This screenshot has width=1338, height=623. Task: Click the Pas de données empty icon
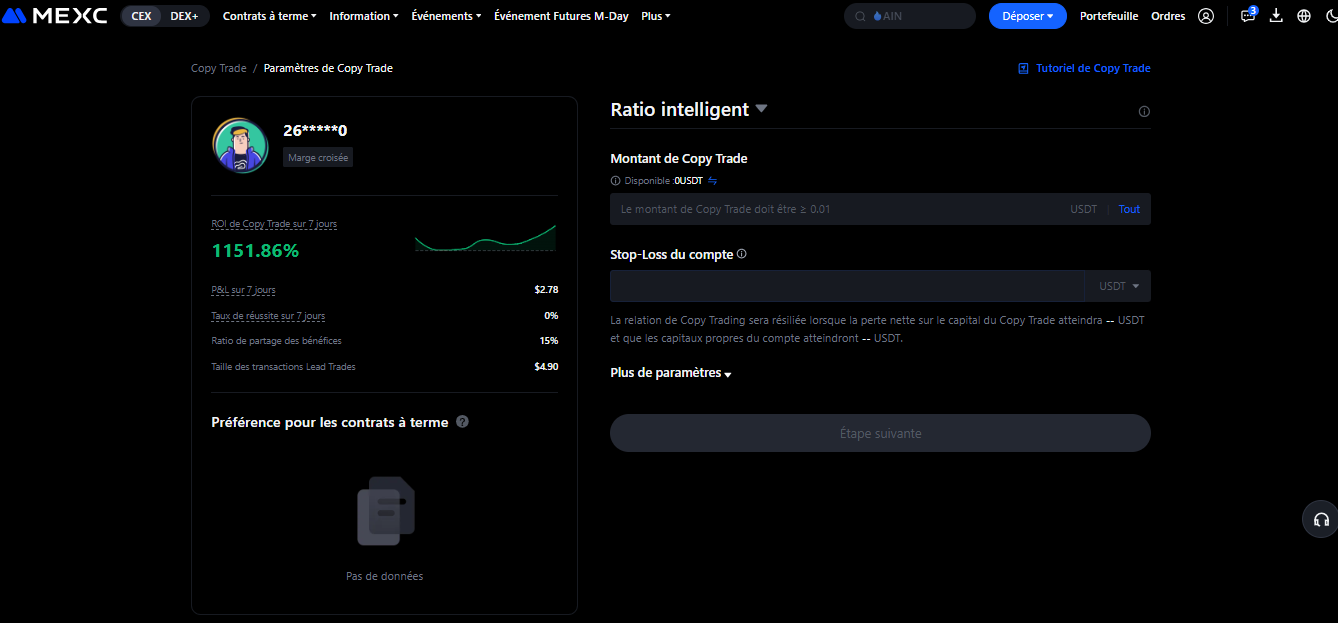point(385,511)
